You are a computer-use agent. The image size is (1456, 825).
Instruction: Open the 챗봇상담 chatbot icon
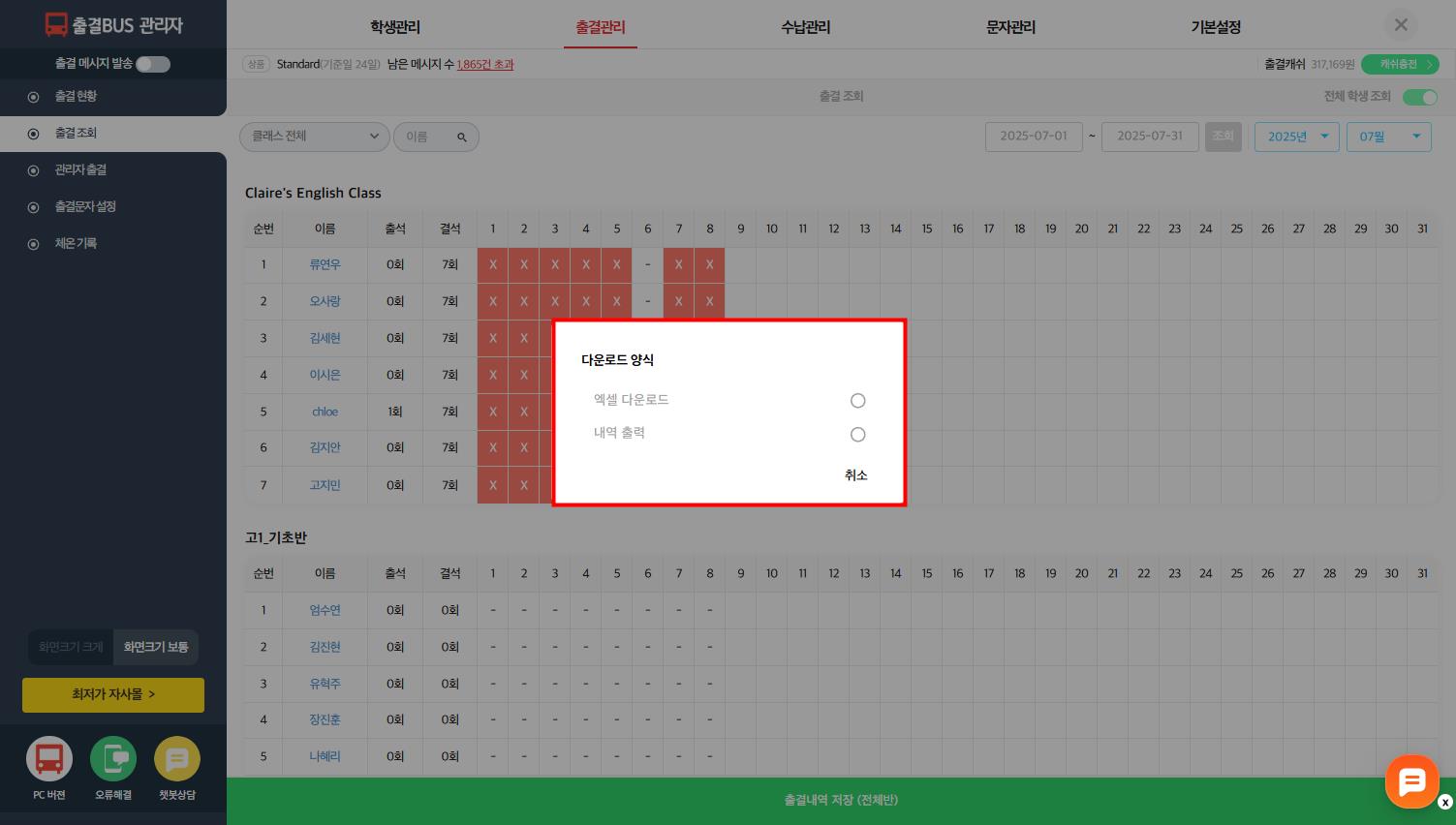pyautogui.click(x=176, y=759)
